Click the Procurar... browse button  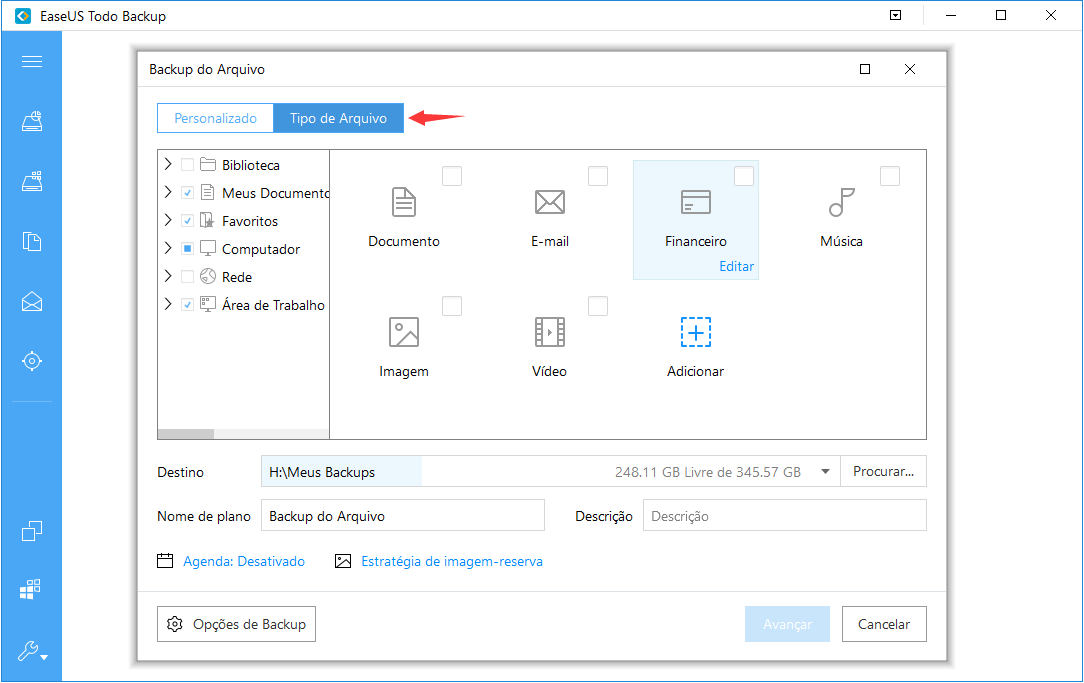pos(884,471)
